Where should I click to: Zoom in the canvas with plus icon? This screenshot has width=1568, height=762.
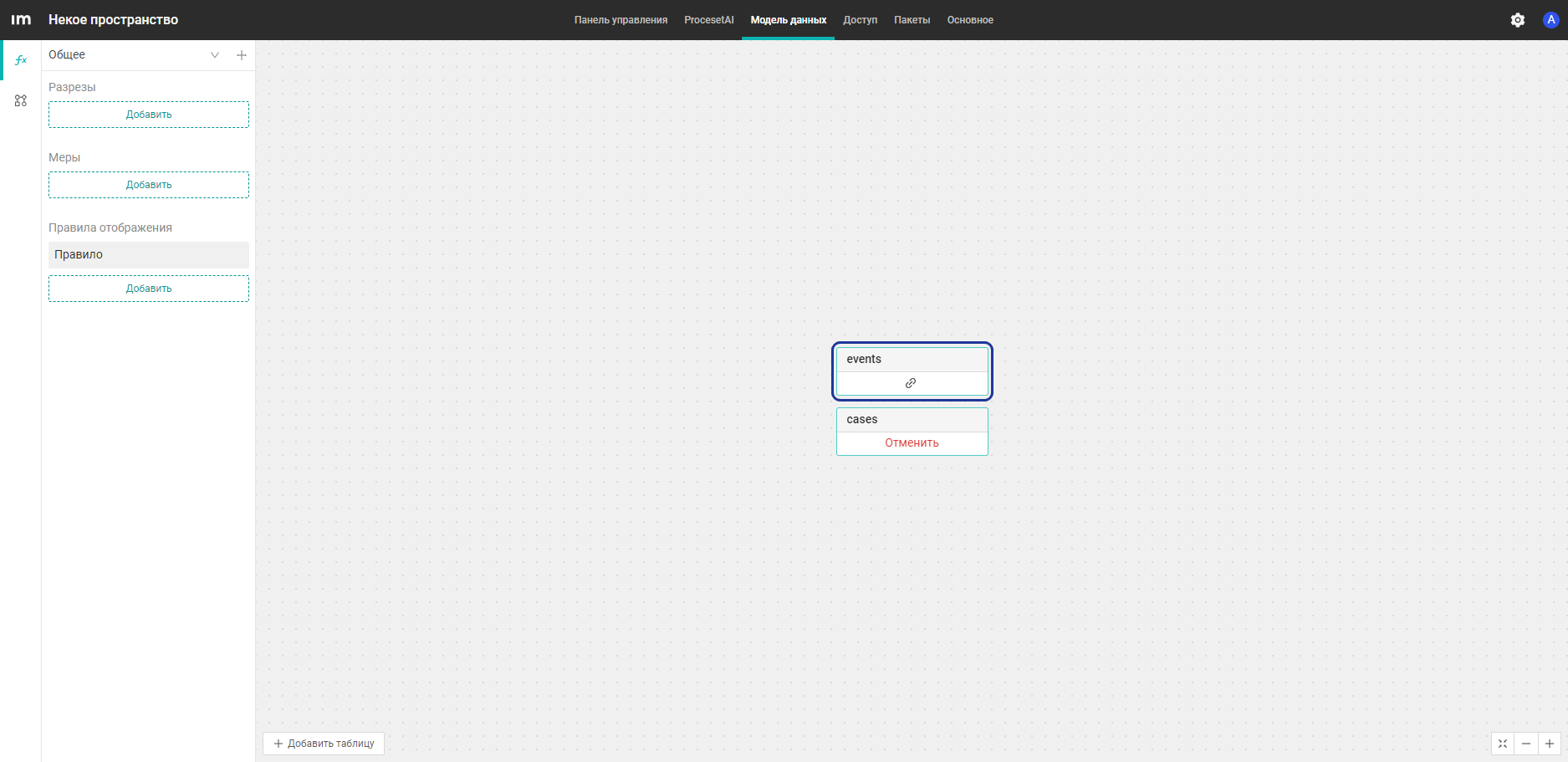tap(1550, 744)
